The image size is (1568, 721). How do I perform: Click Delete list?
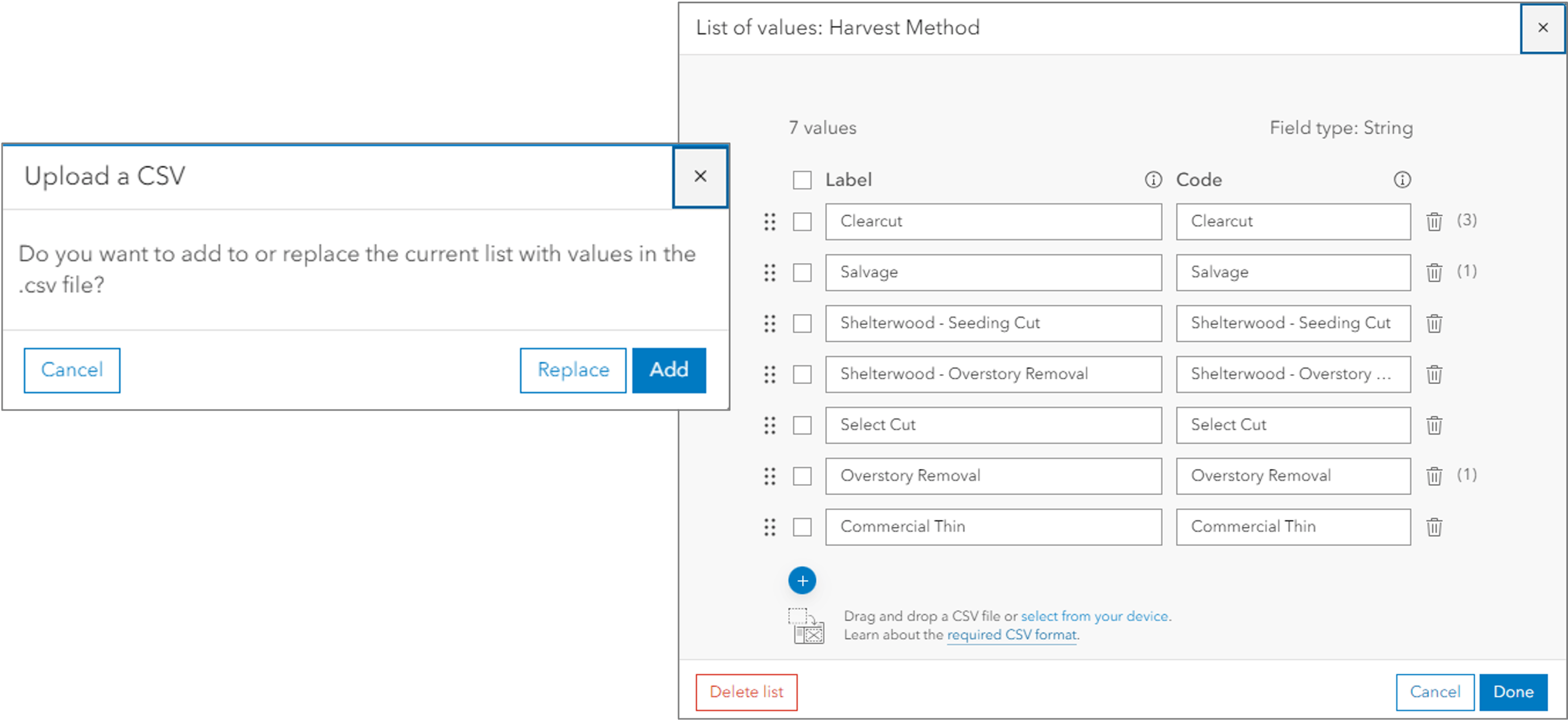[x=747, y=692]
